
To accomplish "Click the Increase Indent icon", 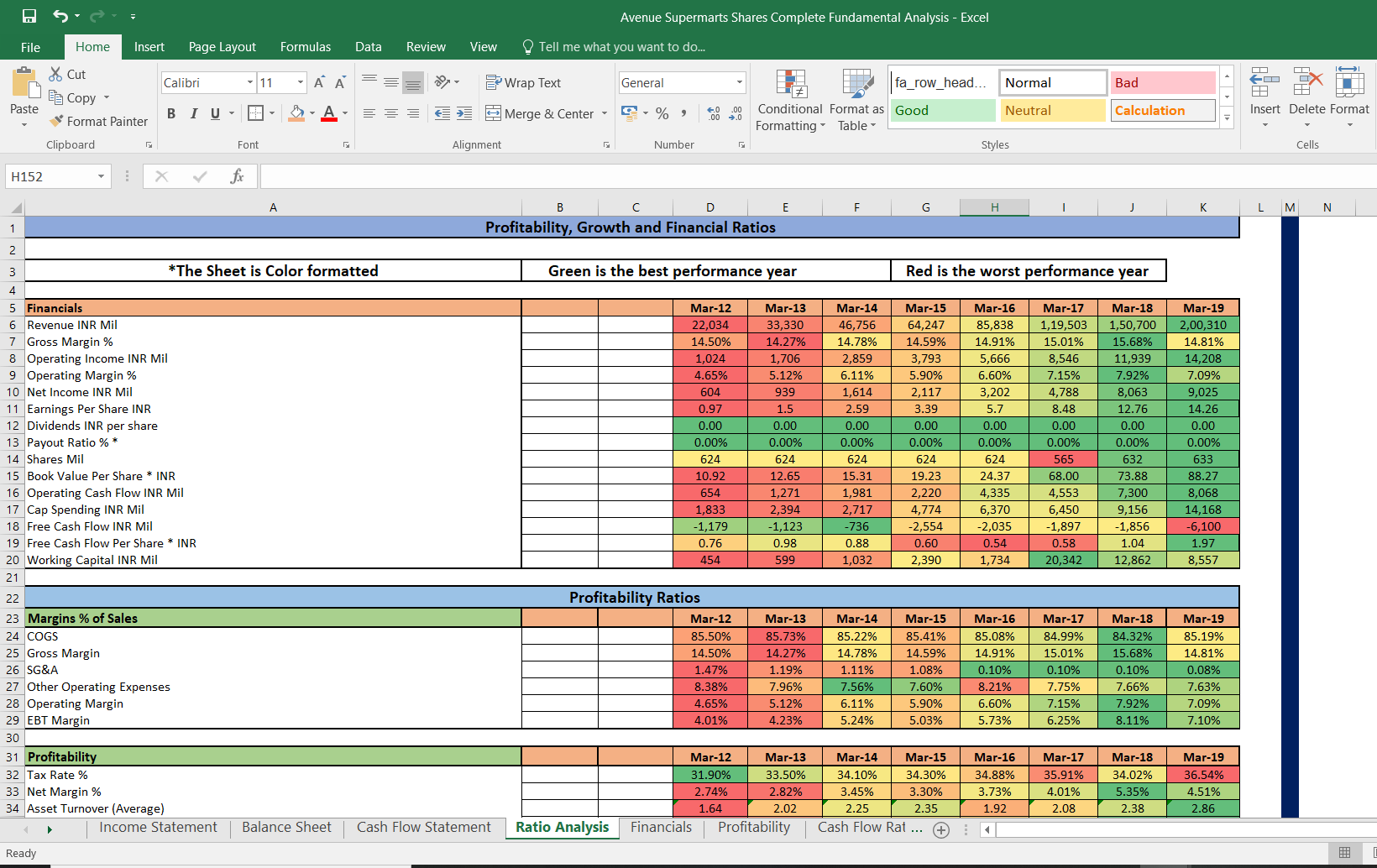I will coord(464,113).
